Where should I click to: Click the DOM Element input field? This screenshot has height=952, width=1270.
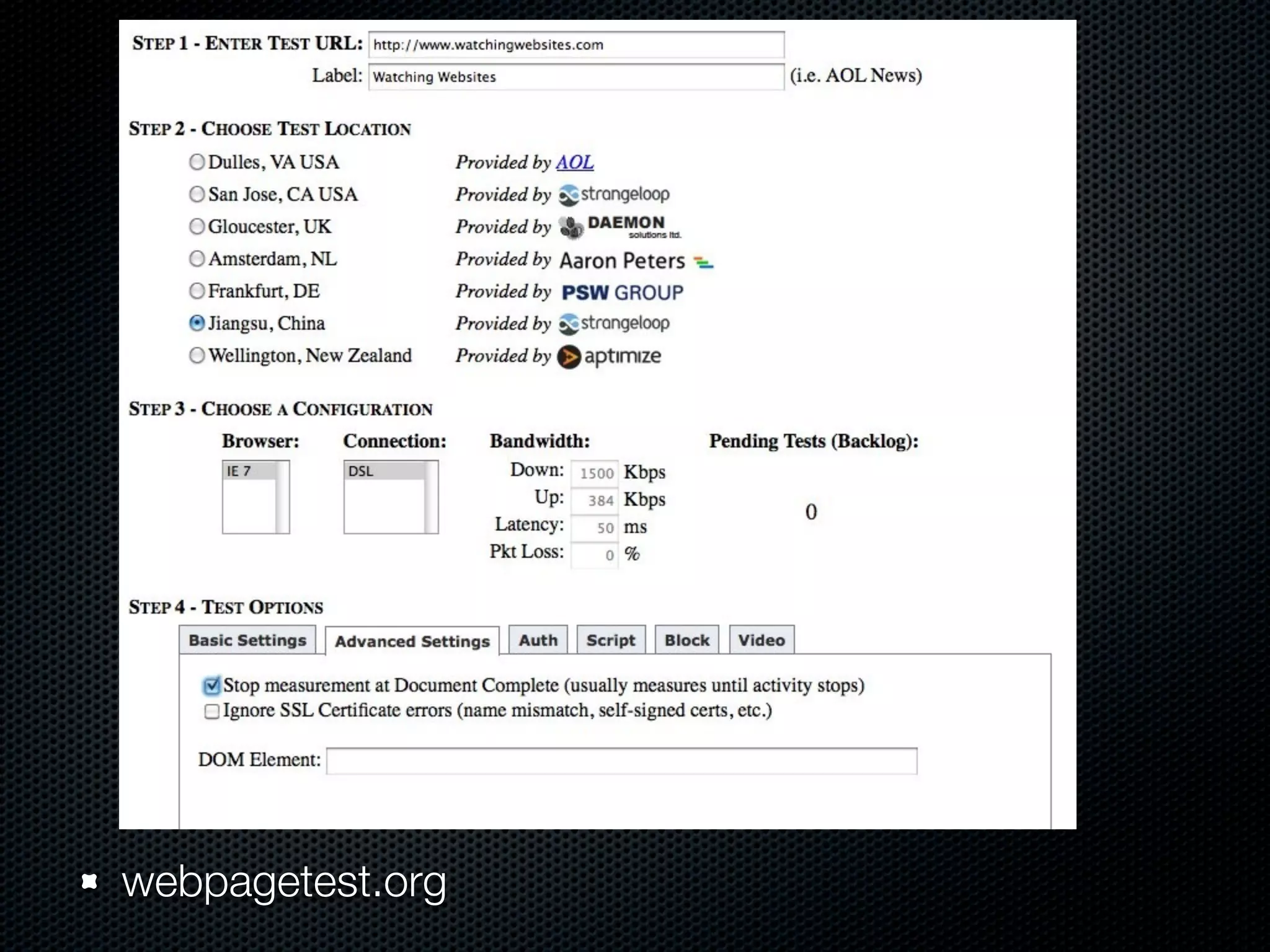[622, 761]
